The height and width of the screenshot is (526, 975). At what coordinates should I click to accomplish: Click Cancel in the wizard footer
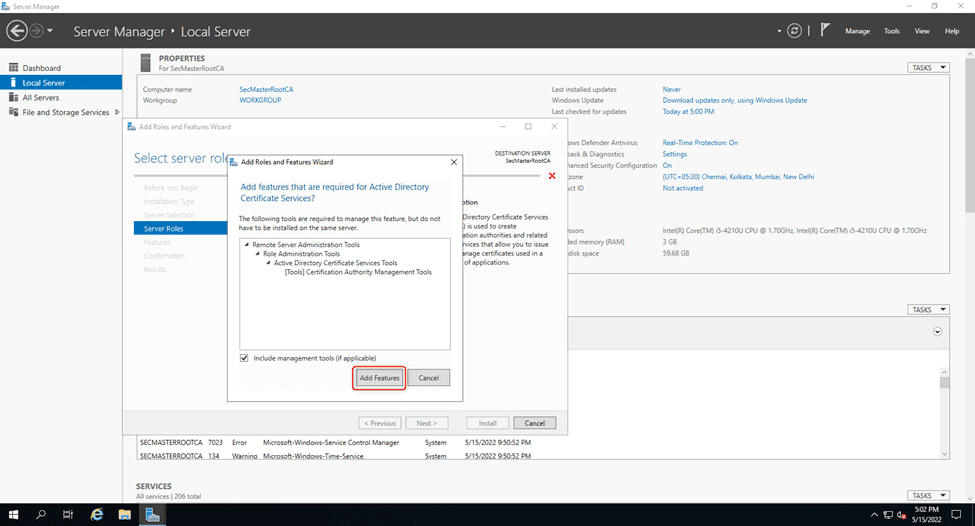[x=535, y=423]
